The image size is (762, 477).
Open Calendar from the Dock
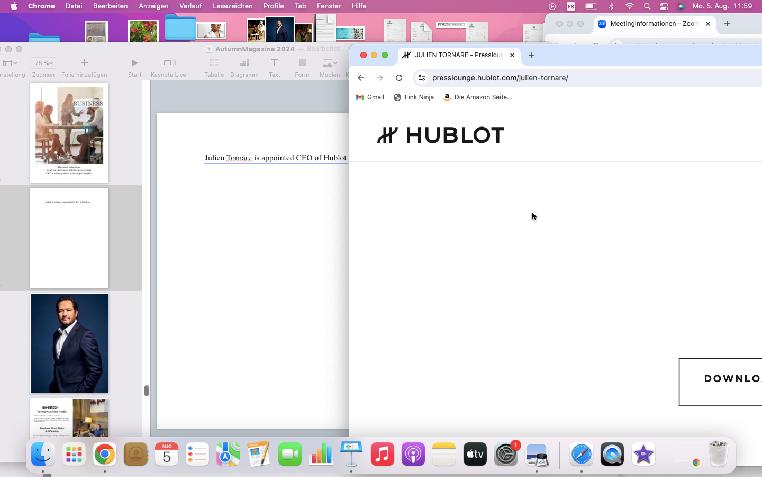tap(166, 455)
